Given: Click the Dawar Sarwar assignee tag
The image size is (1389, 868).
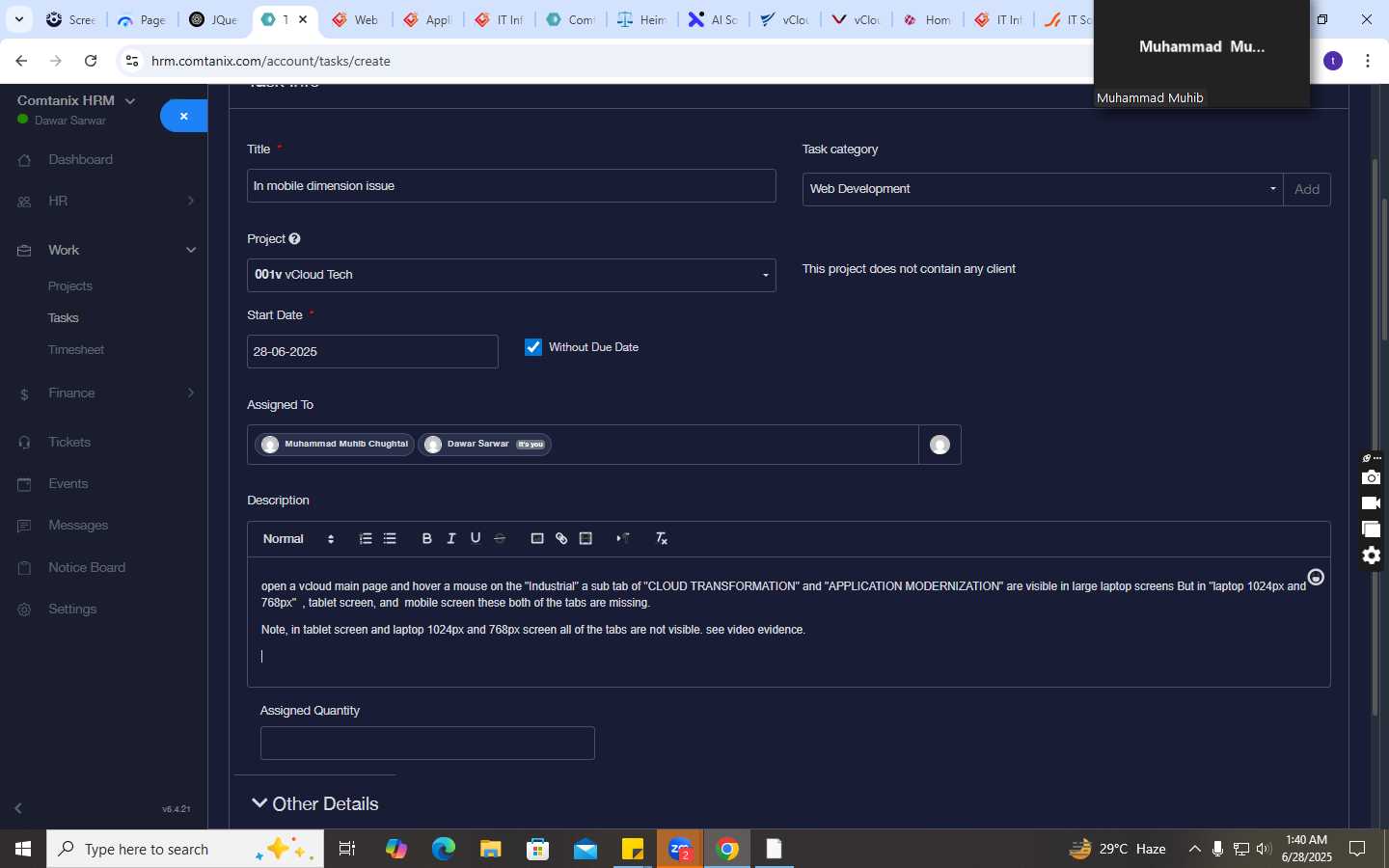Looking at the screenshot, I should point(484,445).
